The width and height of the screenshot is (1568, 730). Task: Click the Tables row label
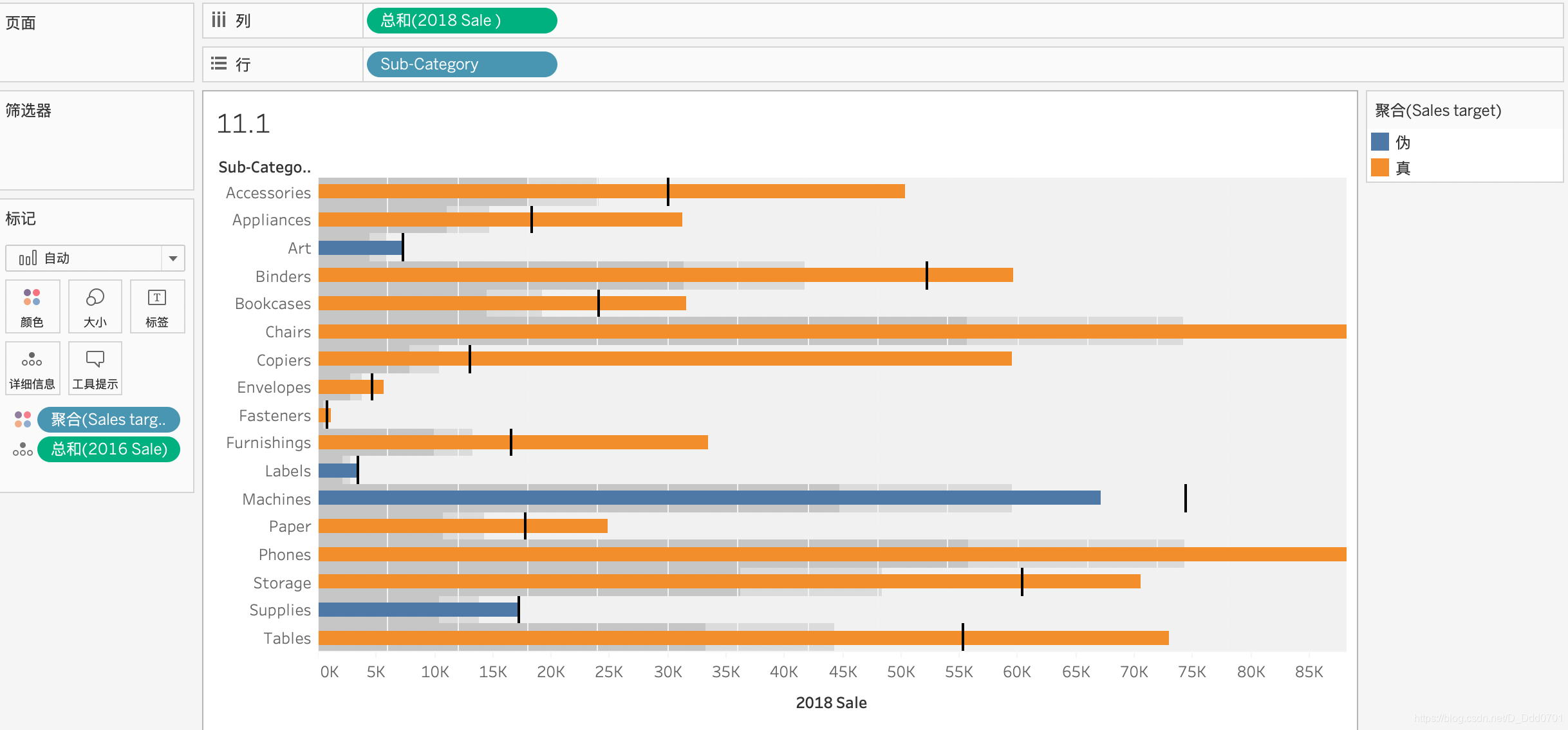point(287,638)
